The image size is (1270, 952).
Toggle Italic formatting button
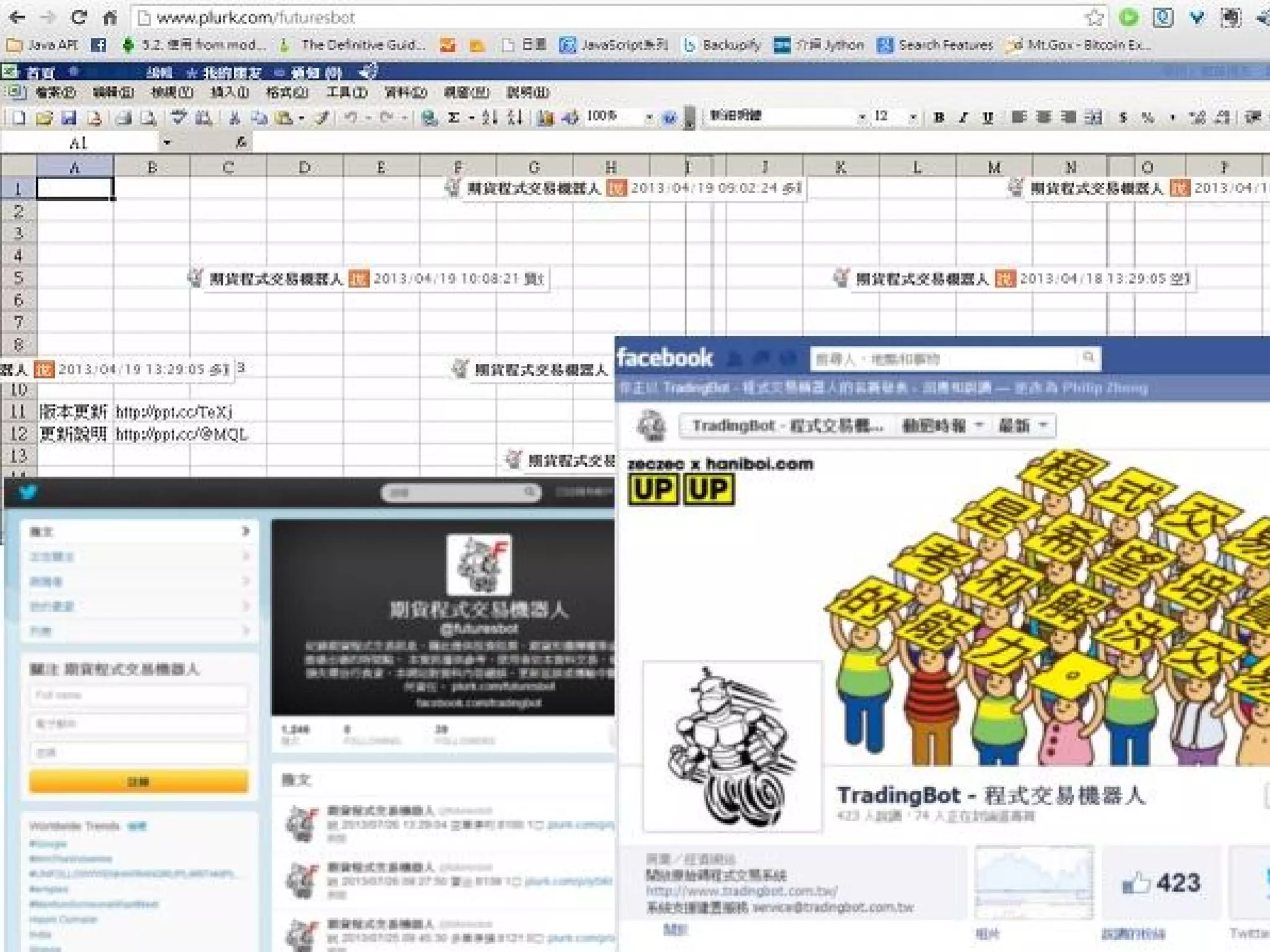tap(963, 117)
